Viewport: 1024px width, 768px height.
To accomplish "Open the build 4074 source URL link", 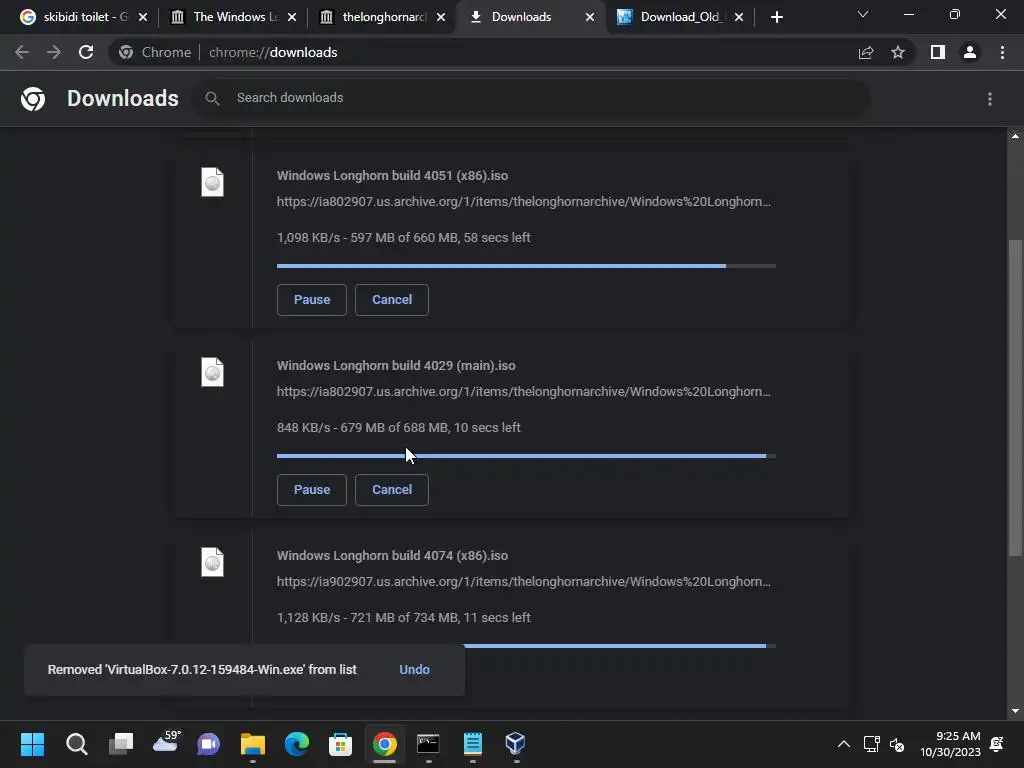I will [x=524, y=582].
